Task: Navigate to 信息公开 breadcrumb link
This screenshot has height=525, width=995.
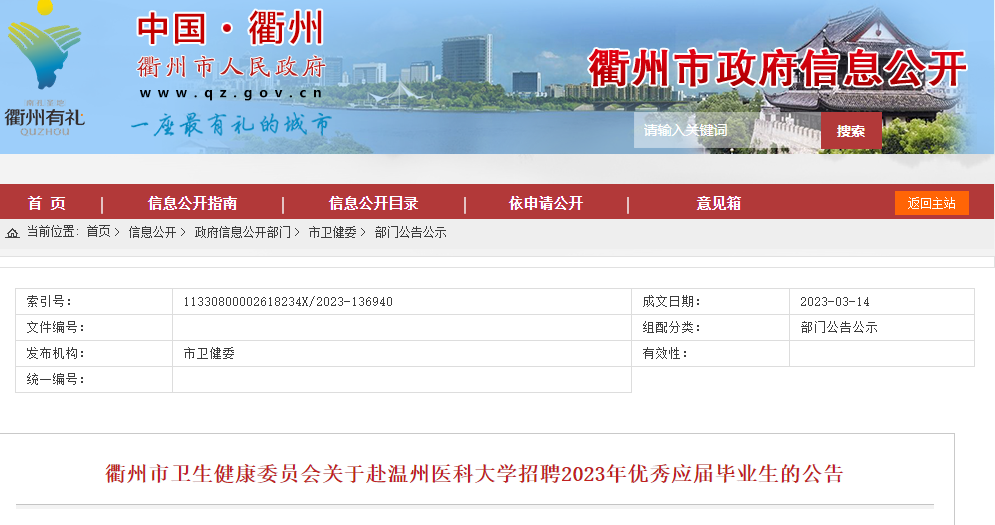Action: (151, 232)
